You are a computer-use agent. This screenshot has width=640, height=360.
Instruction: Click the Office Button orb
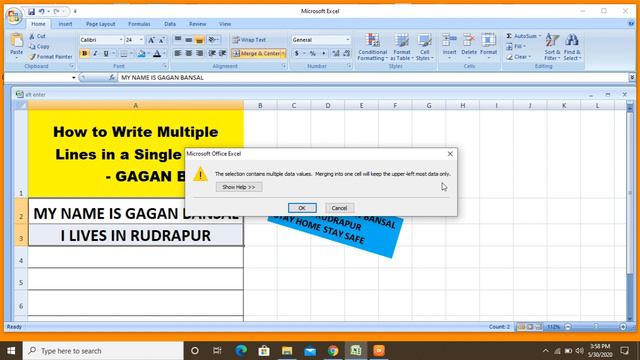pos(13,16)
